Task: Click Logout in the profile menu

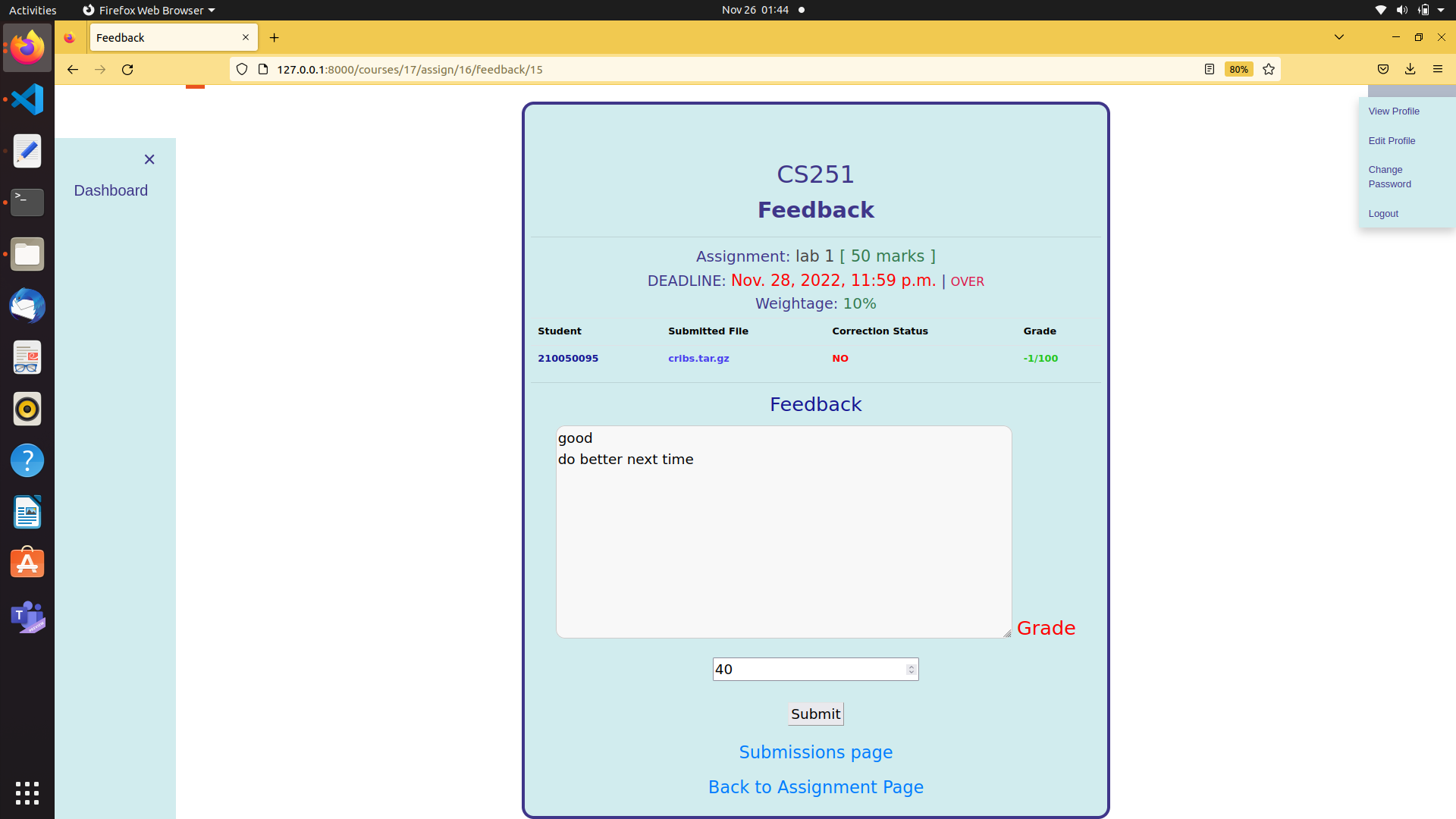Action: tap(1383, 214)
